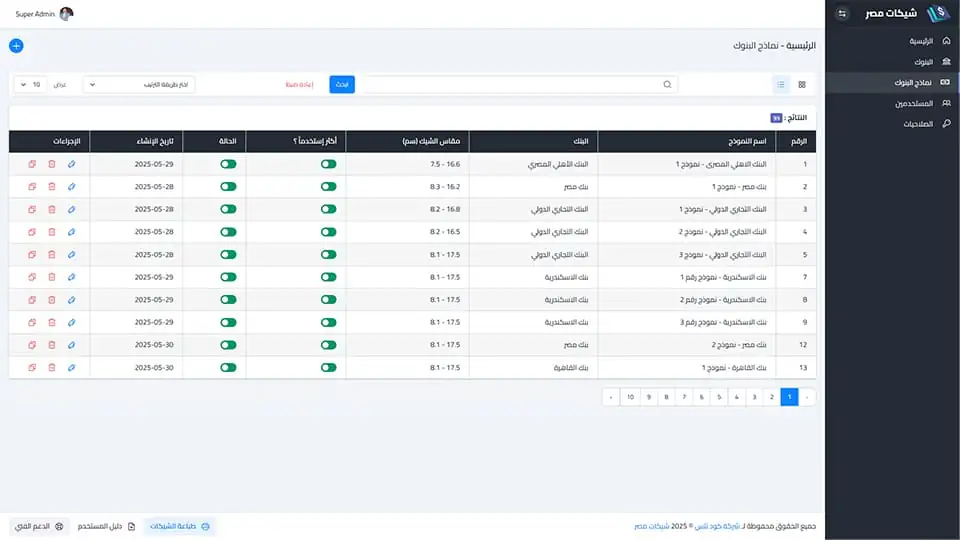Go to pagination page 10
Viewport: 960px width, 540px height.
pyautogui.click(x=630, y=397)
